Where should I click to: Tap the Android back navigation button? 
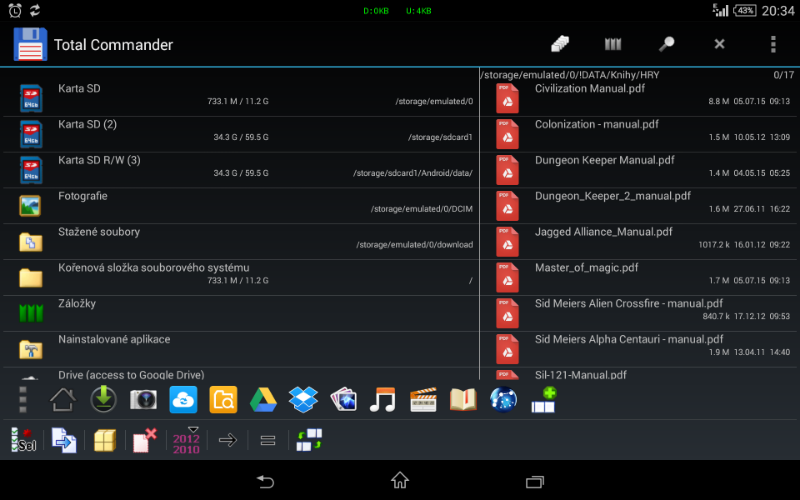point(266,481)
